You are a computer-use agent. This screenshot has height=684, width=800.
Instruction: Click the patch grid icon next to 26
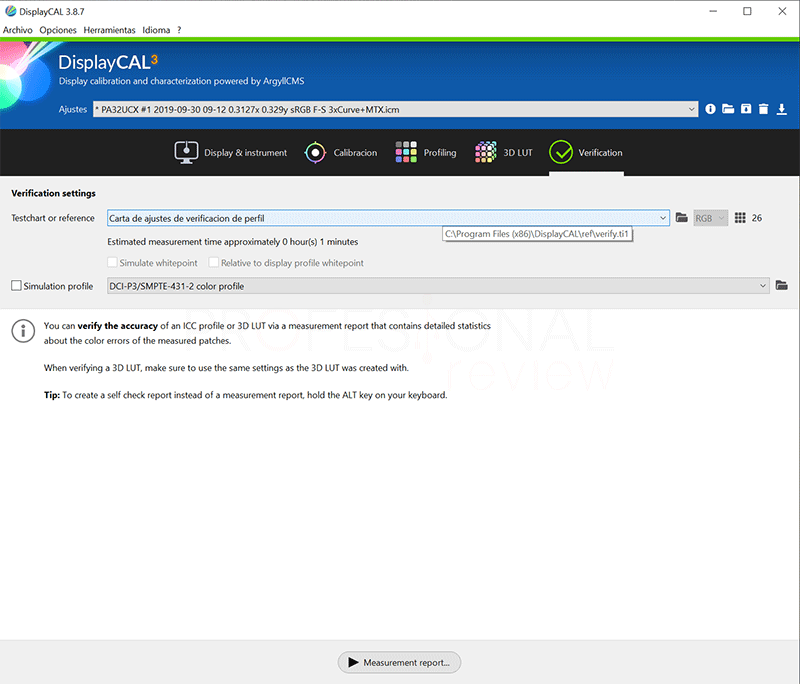740,218
